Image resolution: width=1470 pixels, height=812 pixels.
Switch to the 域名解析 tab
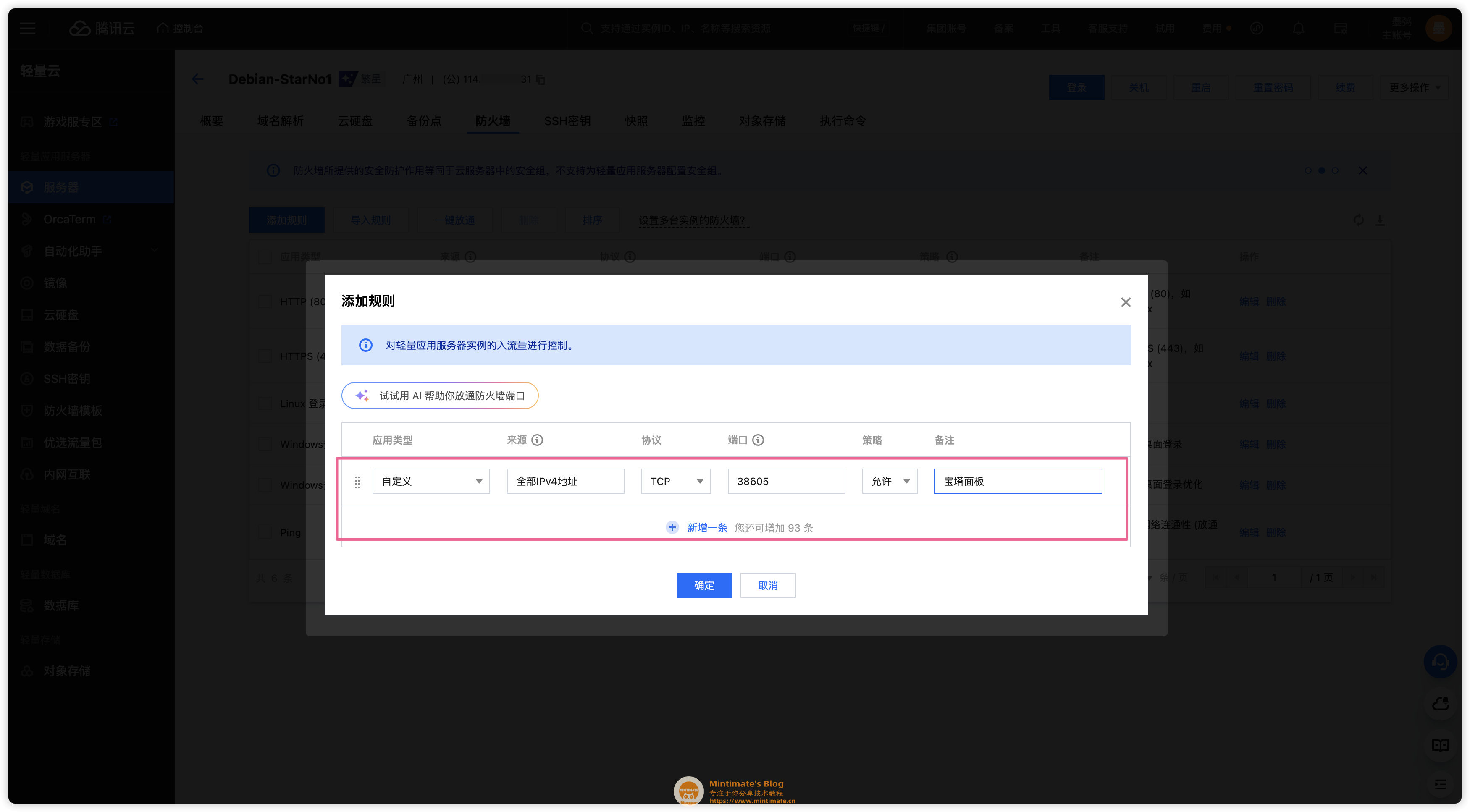click(x=280, y=121)
